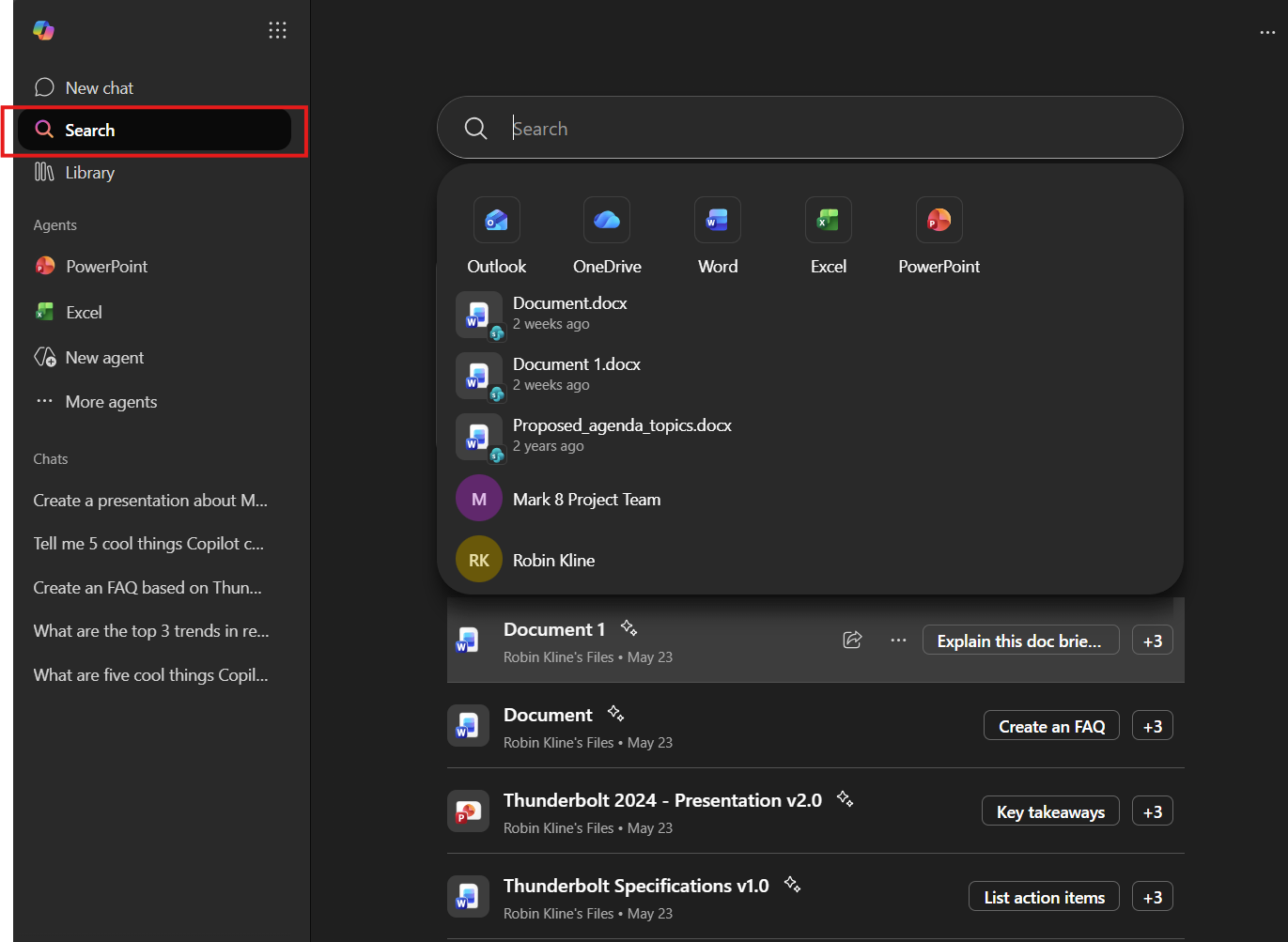Click Copilot sparkle icon next to Document 1
Viewport: 1288px width, 942px height.
point(628,627)
